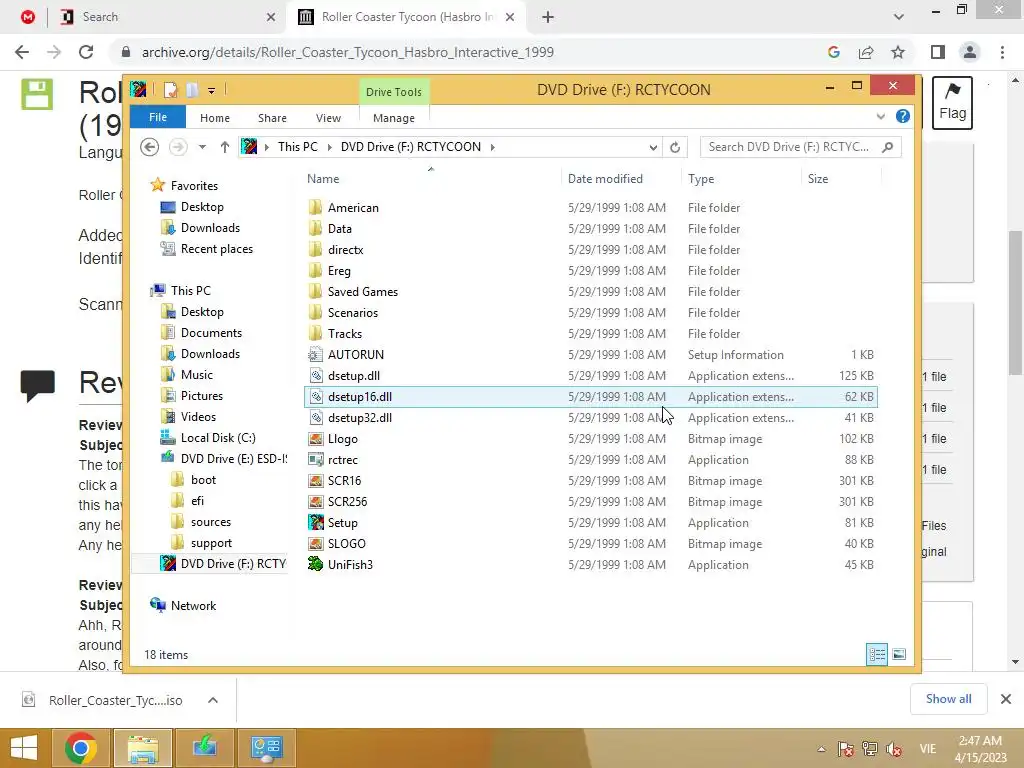Reload the Chrome page

[x=86, y=52]
